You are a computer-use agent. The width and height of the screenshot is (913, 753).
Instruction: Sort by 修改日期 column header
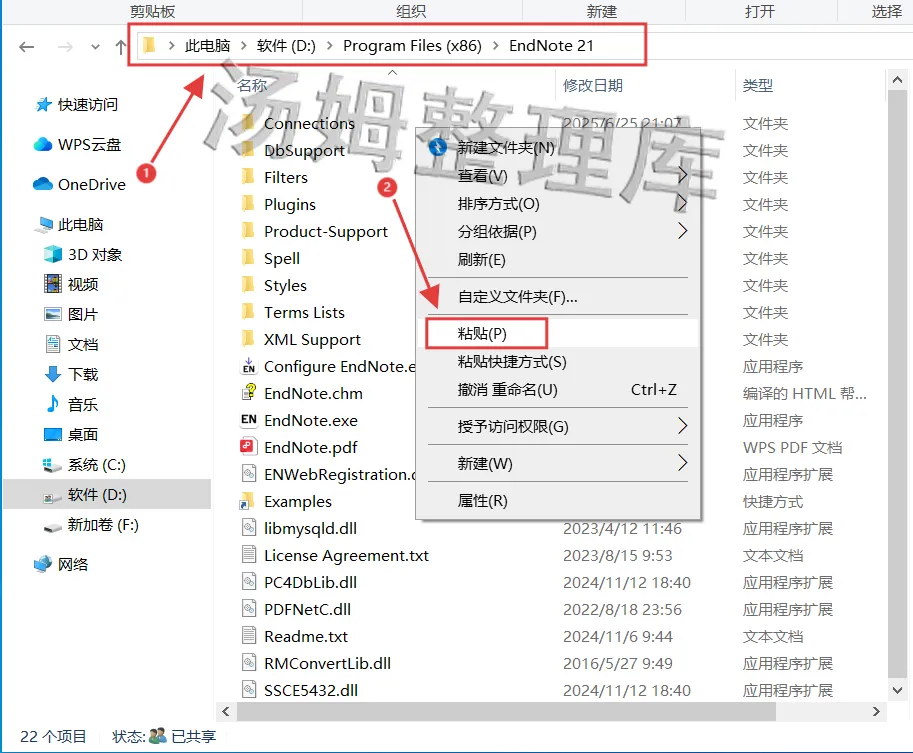(593, 86)
